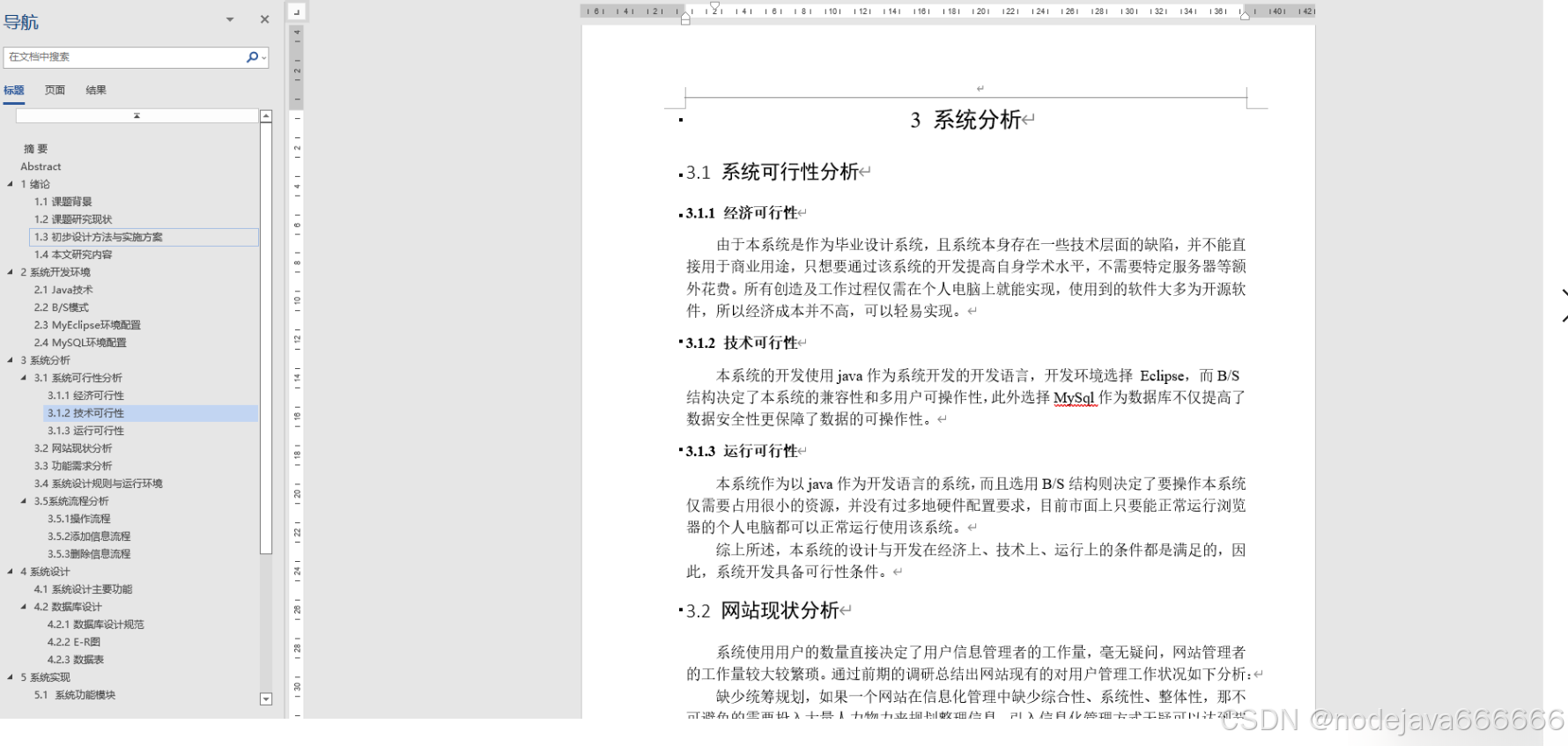Go to 3.5.1操作流程
Image resolution: width=1568 pixels, height=746 pixels.
click(79, 519)
